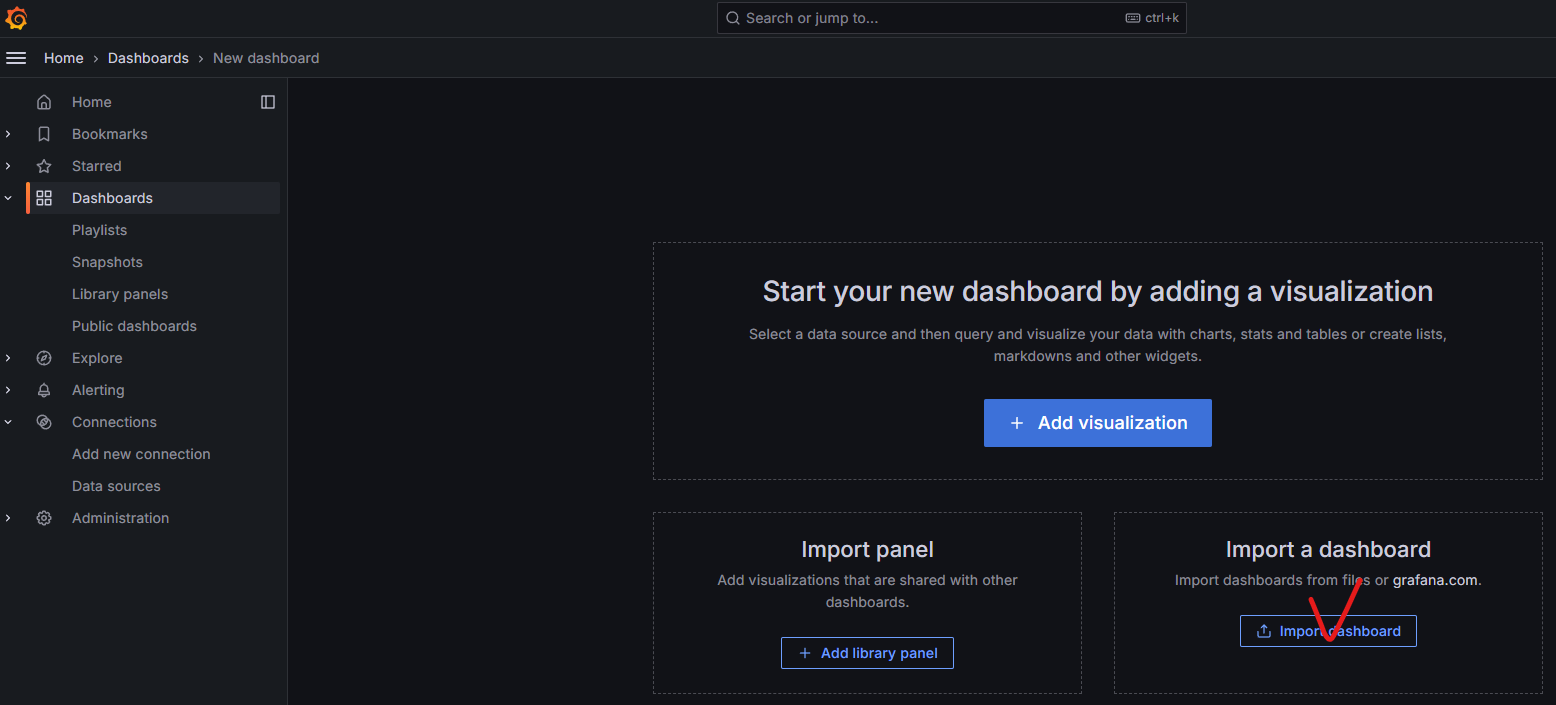Open the grafana.com link

(1434, 579)
